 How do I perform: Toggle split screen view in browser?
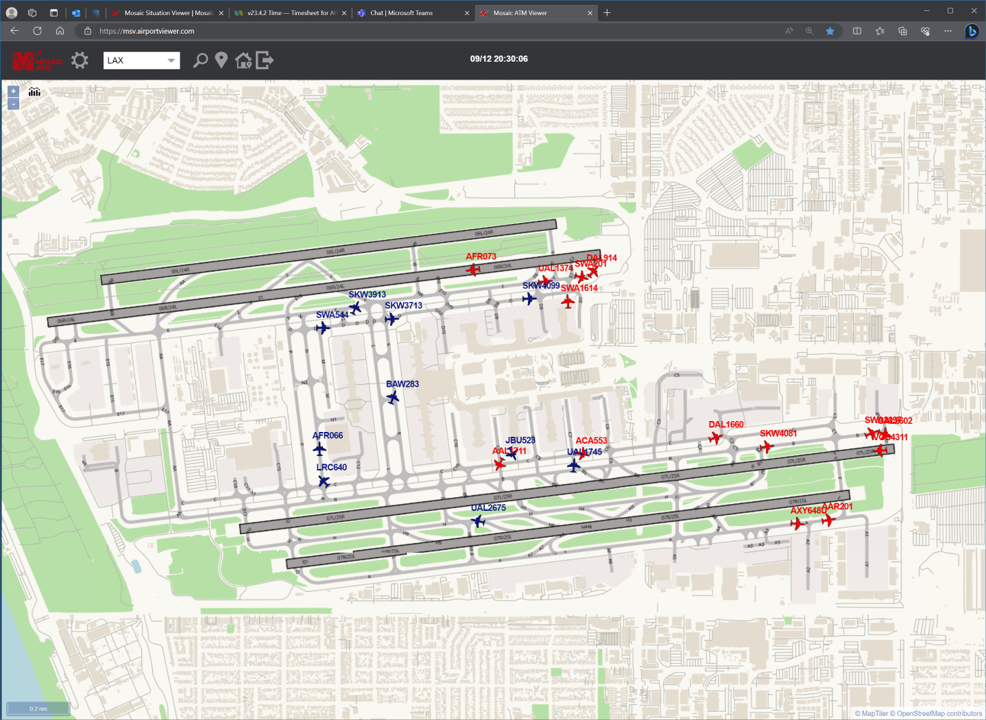pyautogui.click(x=856, y=31)
